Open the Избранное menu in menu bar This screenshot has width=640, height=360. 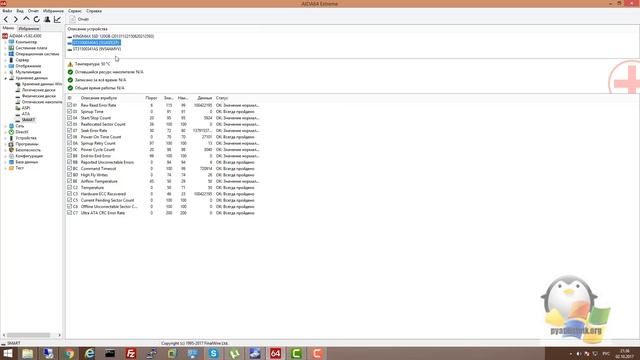(x=53, y=11)
